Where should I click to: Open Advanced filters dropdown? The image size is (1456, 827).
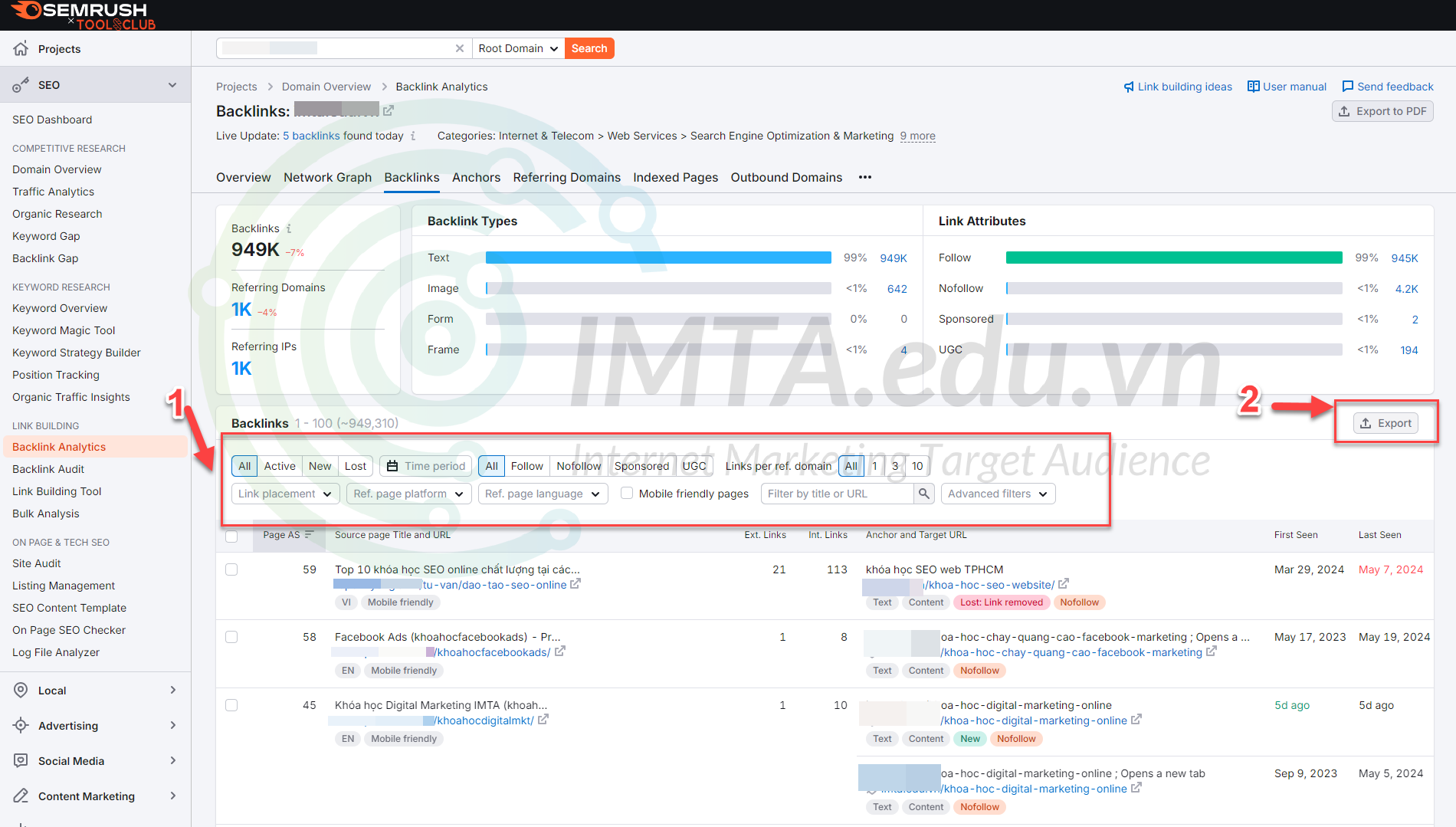click(998, 494)
